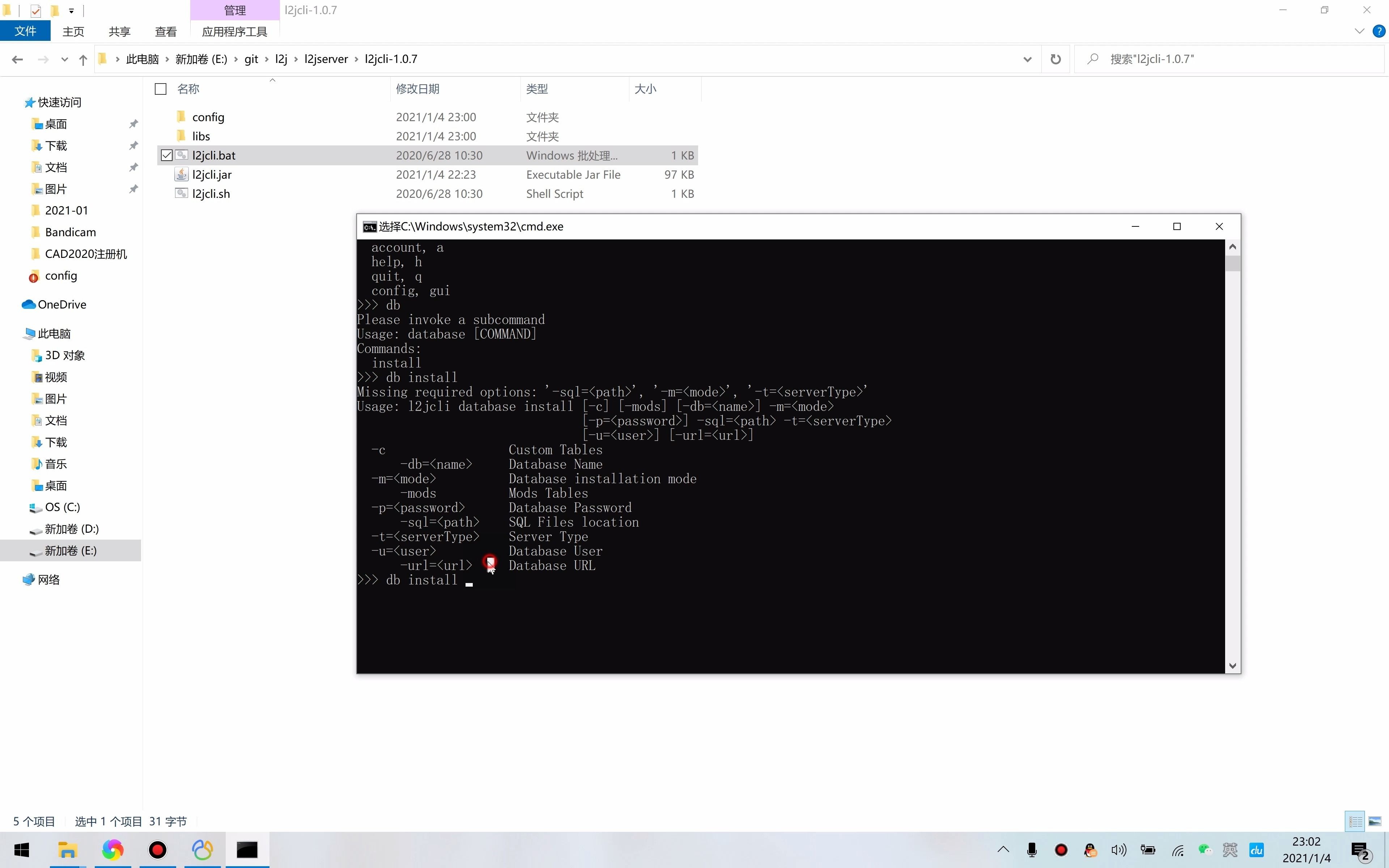Switch to large icons view mode
This screenshot has width=1389, height=868.
(1375, 821)
